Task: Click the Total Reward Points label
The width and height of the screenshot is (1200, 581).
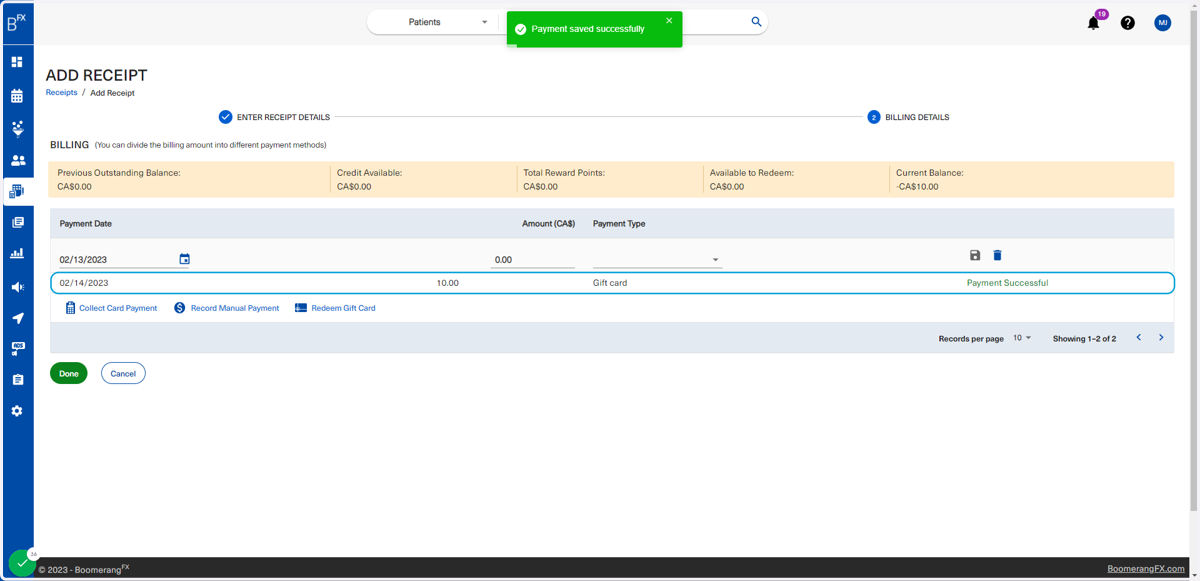Action: tap(564, 173)
